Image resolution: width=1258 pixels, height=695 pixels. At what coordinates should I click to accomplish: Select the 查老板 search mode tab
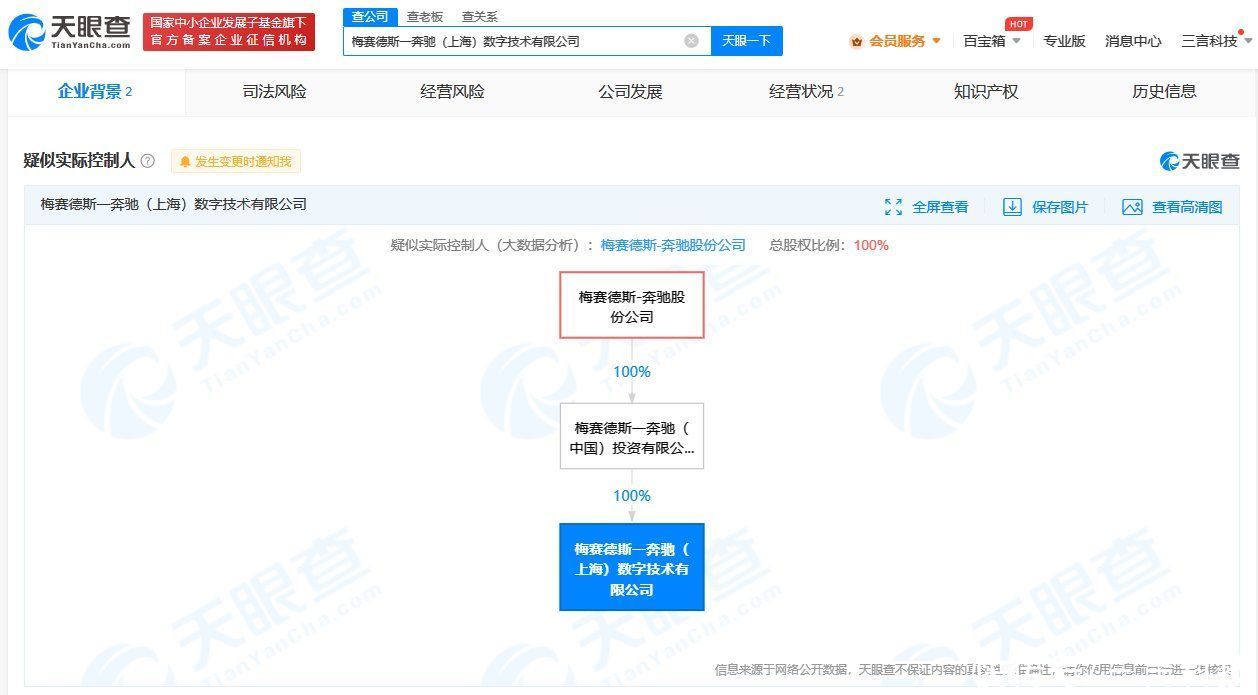(x=425, y=17)
